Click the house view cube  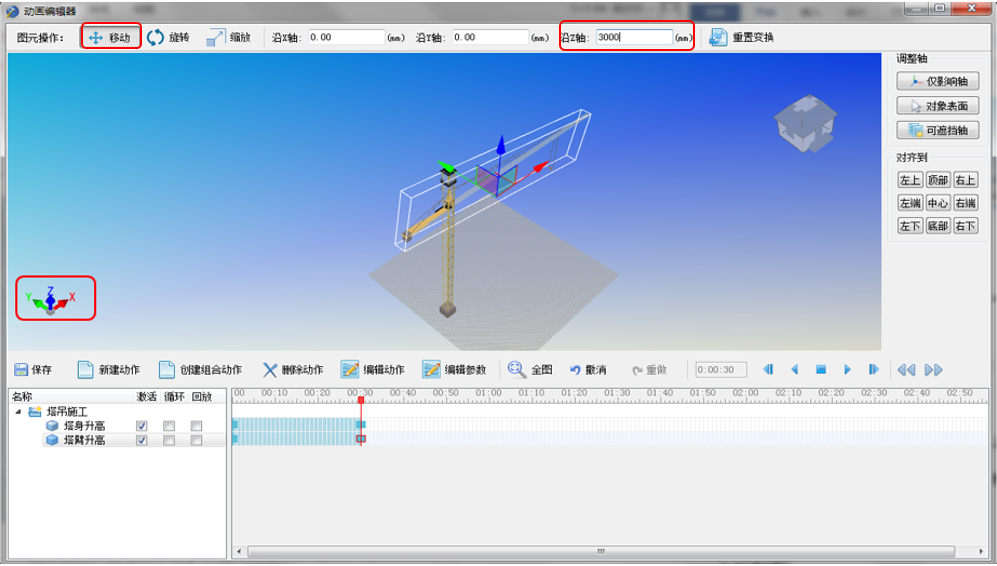tap(805, 123)
